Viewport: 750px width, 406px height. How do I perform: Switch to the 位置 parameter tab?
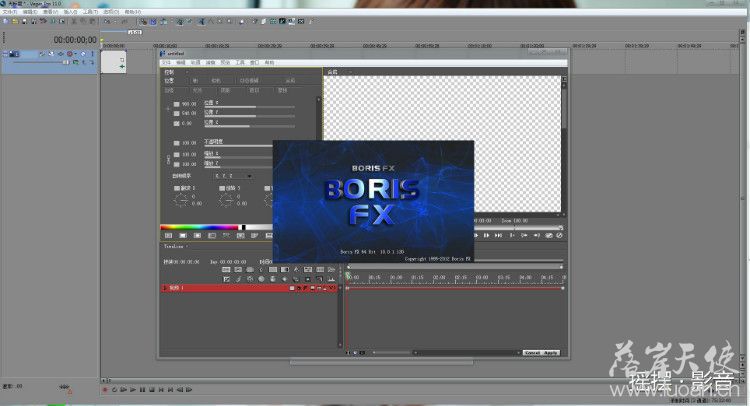[169, 81]
